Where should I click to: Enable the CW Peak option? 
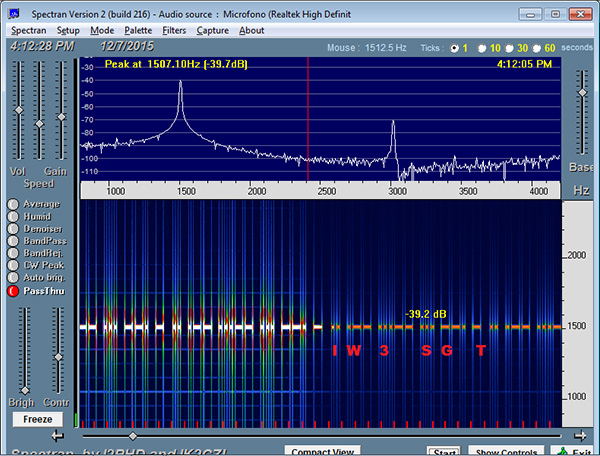[x=13, y=265]
